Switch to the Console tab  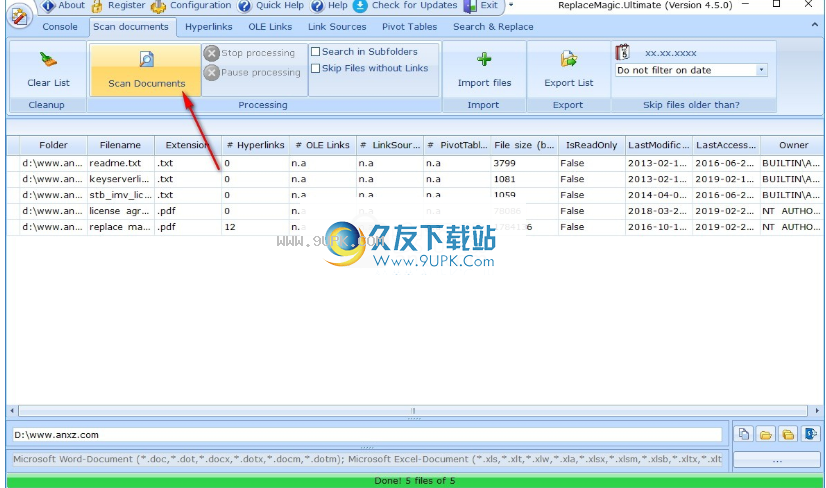tap(60, 26)
